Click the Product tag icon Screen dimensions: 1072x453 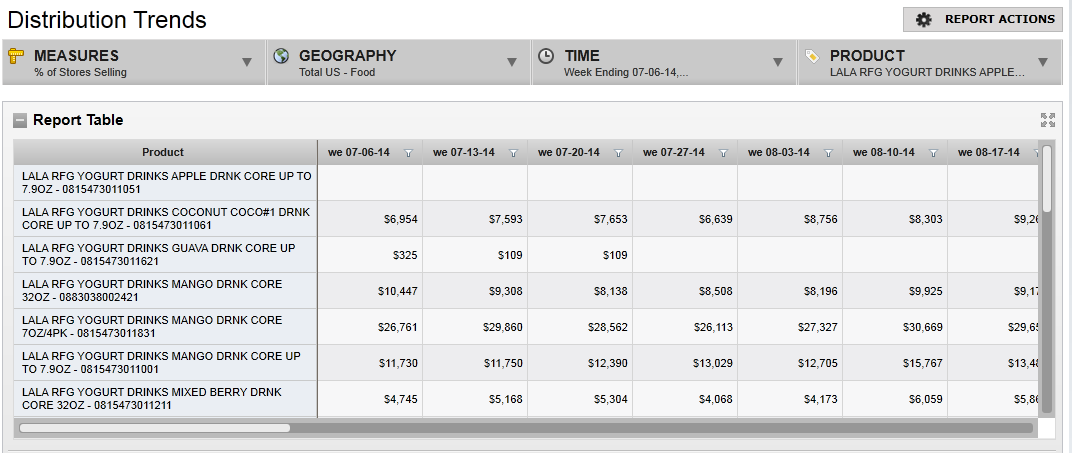[811, 57]
